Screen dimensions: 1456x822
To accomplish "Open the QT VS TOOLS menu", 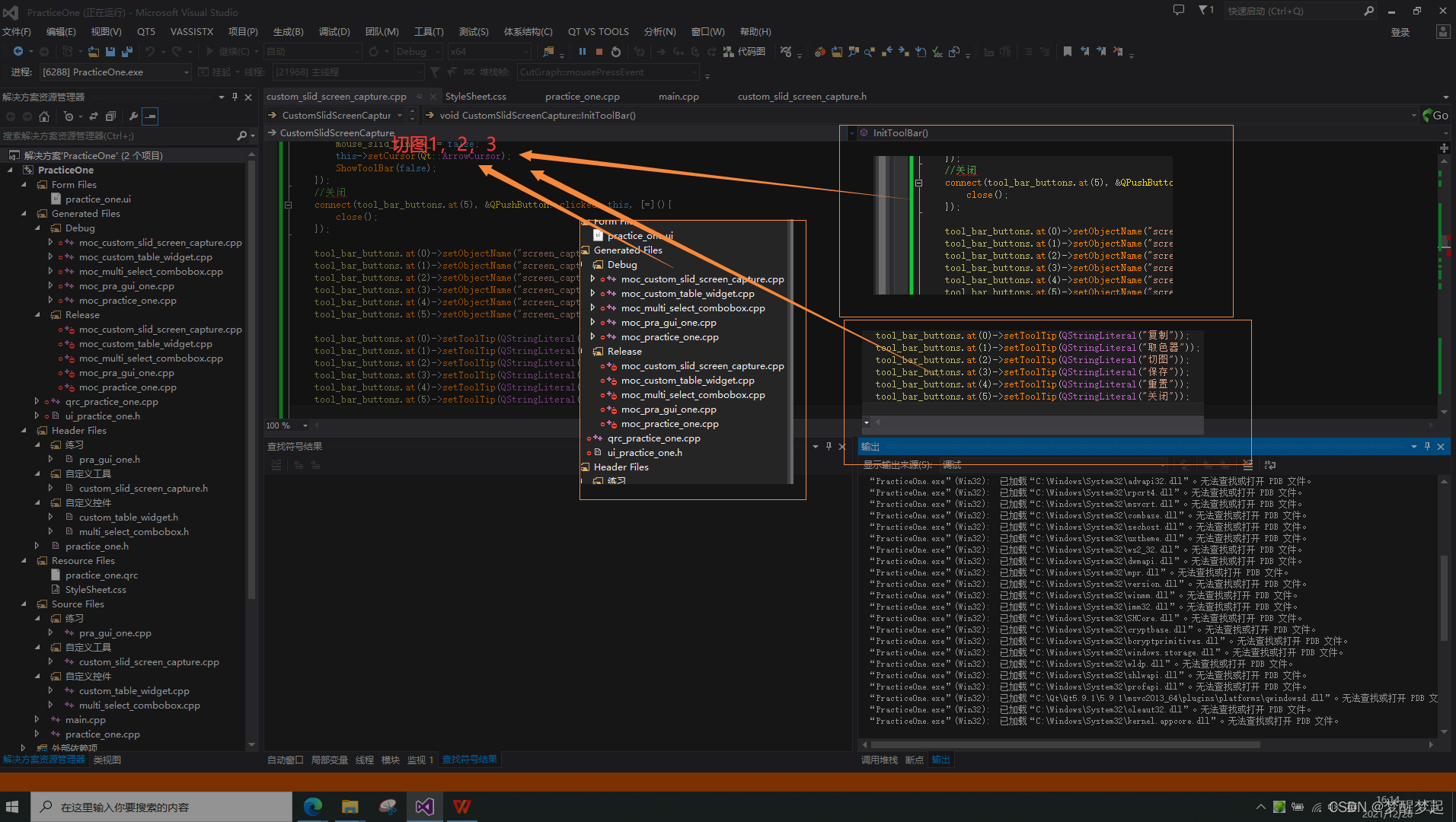I will (x=599, y=31).
